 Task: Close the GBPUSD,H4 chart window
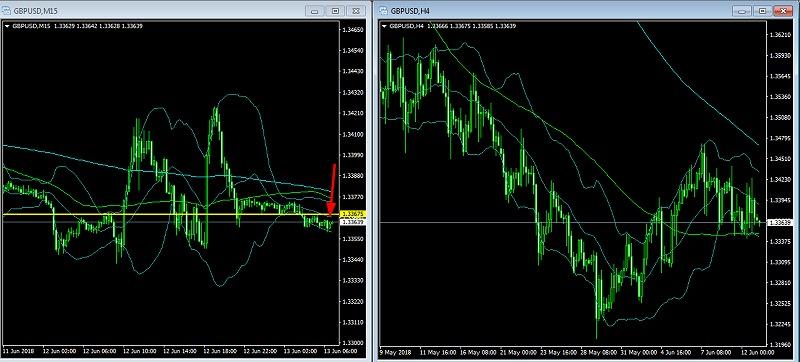point(783,11)
